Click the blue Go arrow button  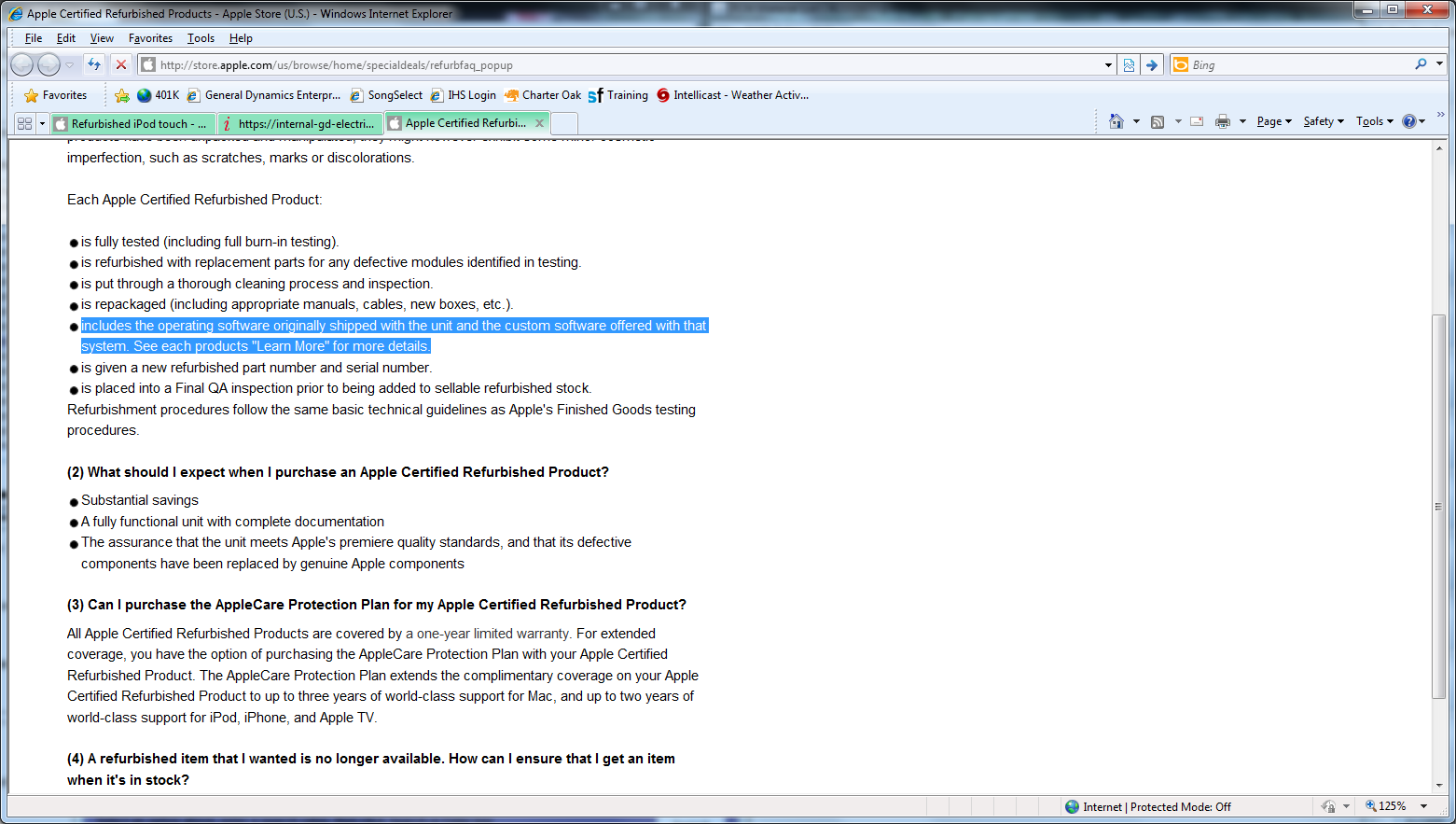coord(1152,65)
